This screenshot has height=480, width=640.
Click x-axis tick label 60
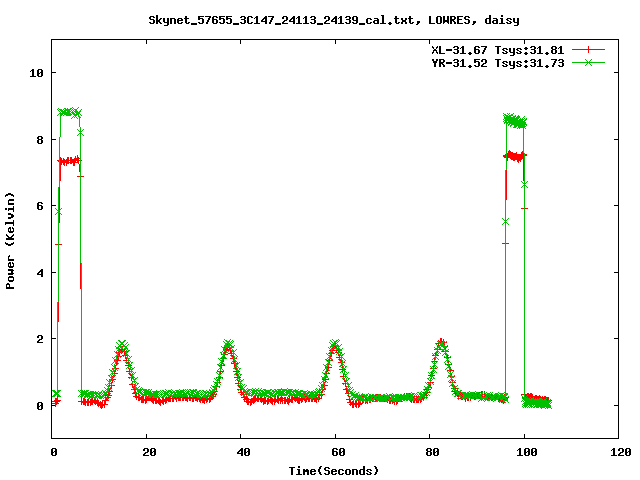pyautogui.click(x=338, y=452)
